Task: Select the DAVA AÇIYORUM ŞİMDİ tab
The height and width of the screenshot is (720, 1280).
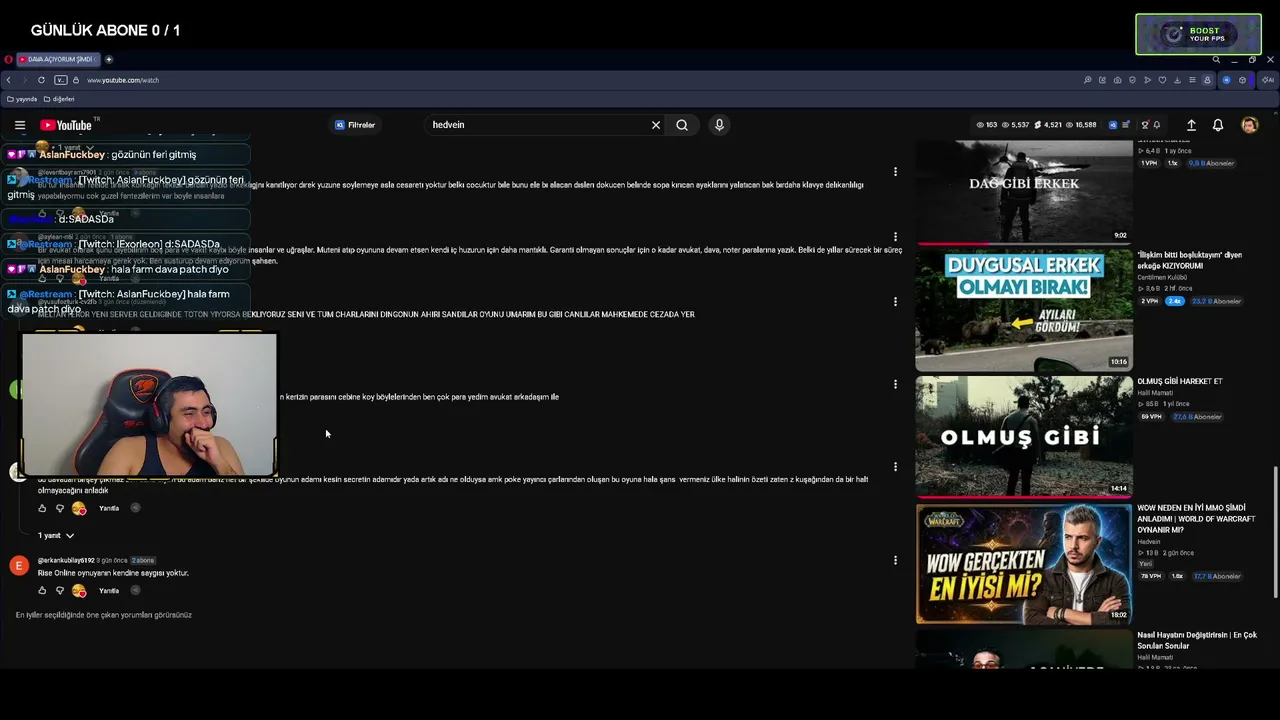Action: point(58,59)
